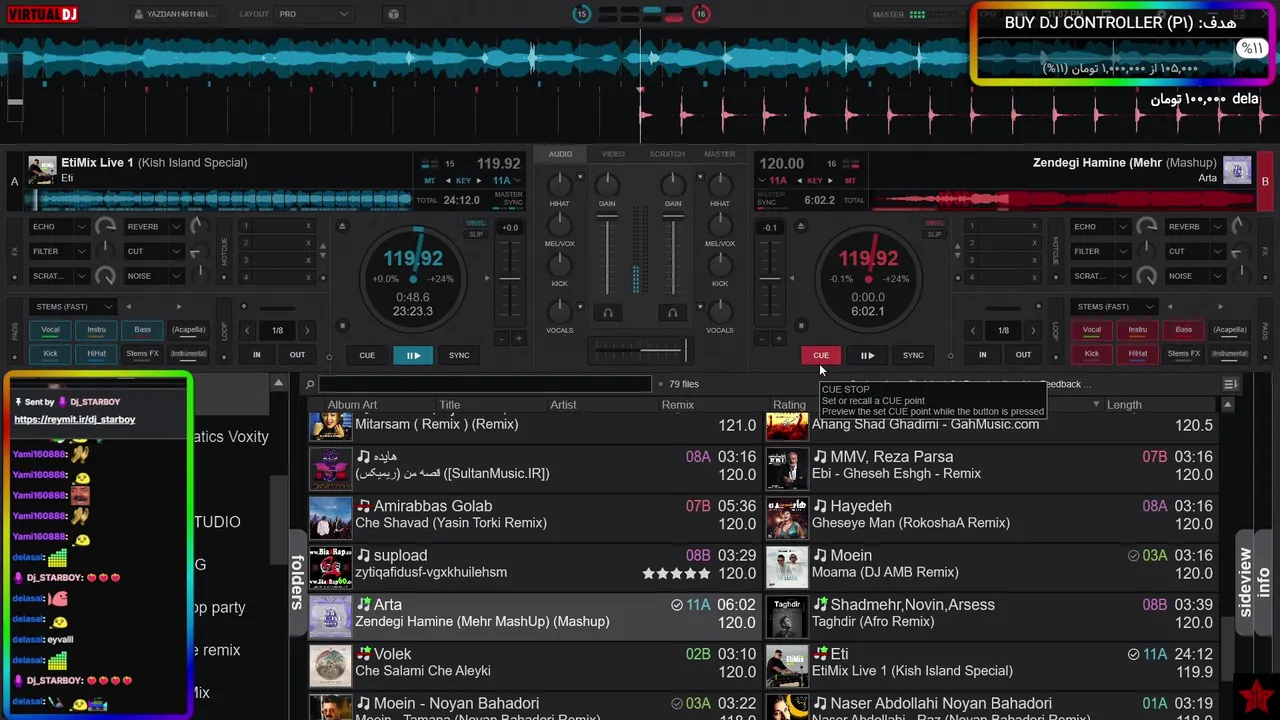This screenshot has height=720, width=1280.
Task: Adjust deck B volume fader
Action: 673,253
